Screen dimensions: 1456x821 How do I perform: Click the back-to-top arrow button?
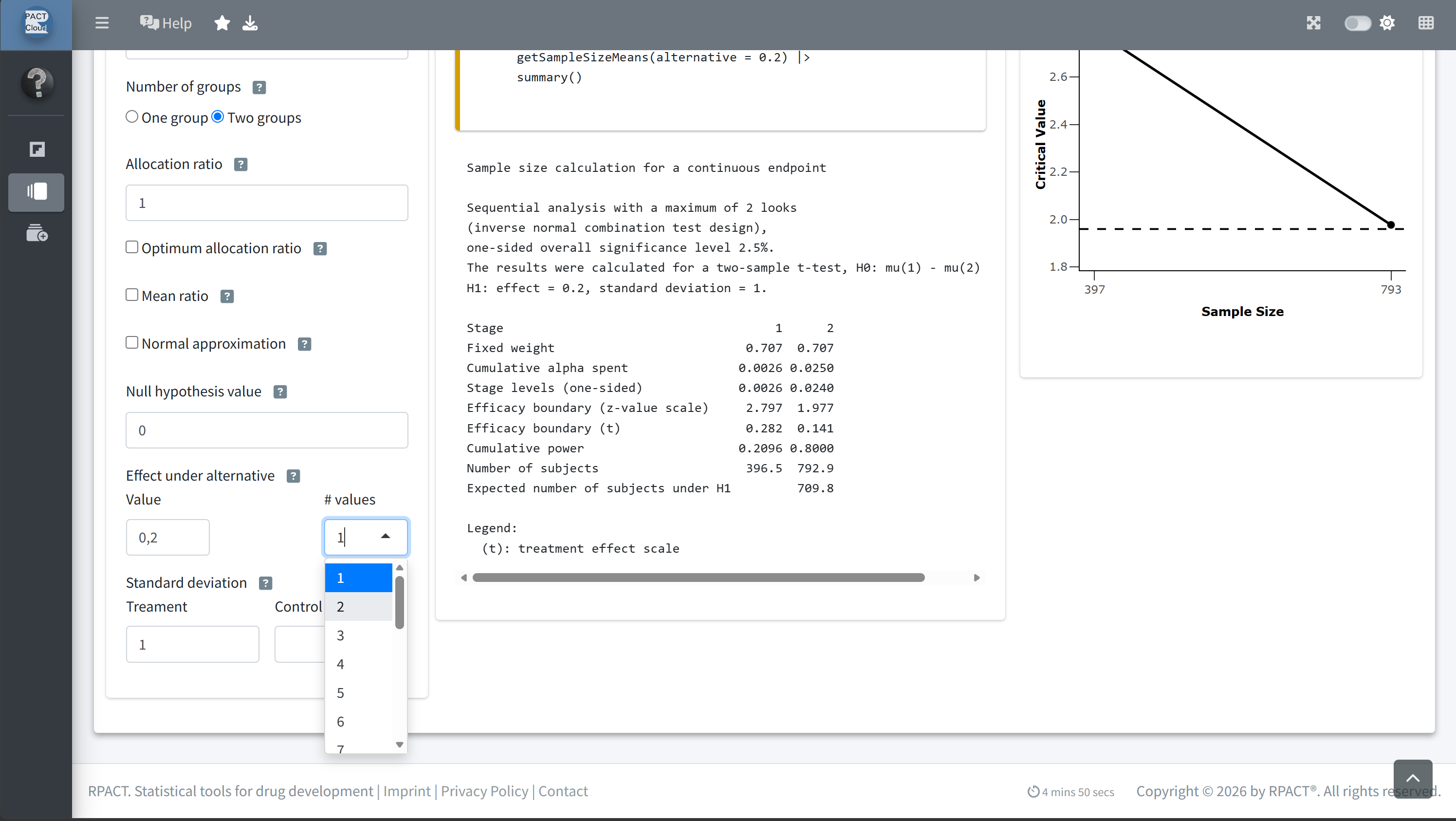(x=1413, y=779)
